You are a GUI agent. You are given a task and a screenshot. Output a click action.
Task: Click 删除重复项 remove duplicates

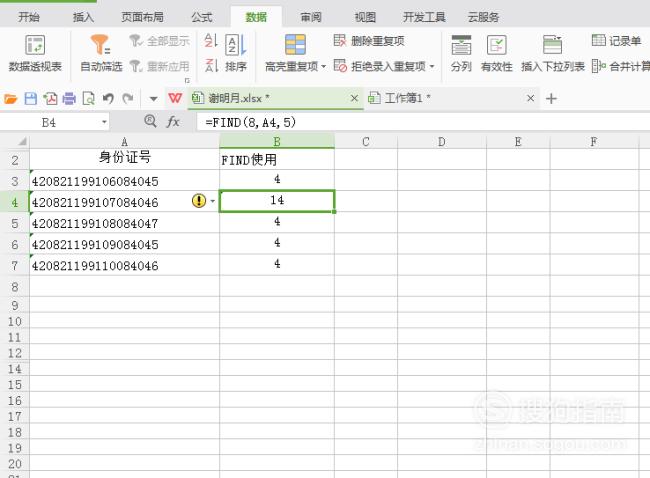click(x=369, y=41)
